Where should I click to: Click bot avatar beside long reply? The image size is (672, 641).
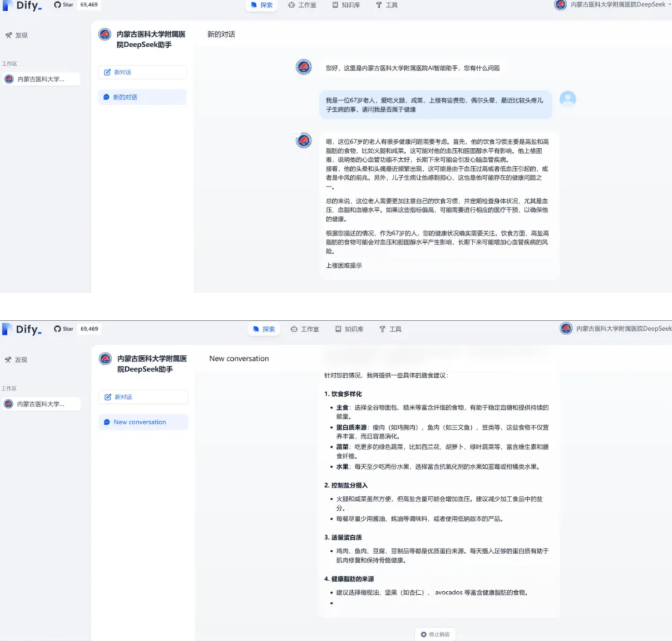click(x=304, y=141)
